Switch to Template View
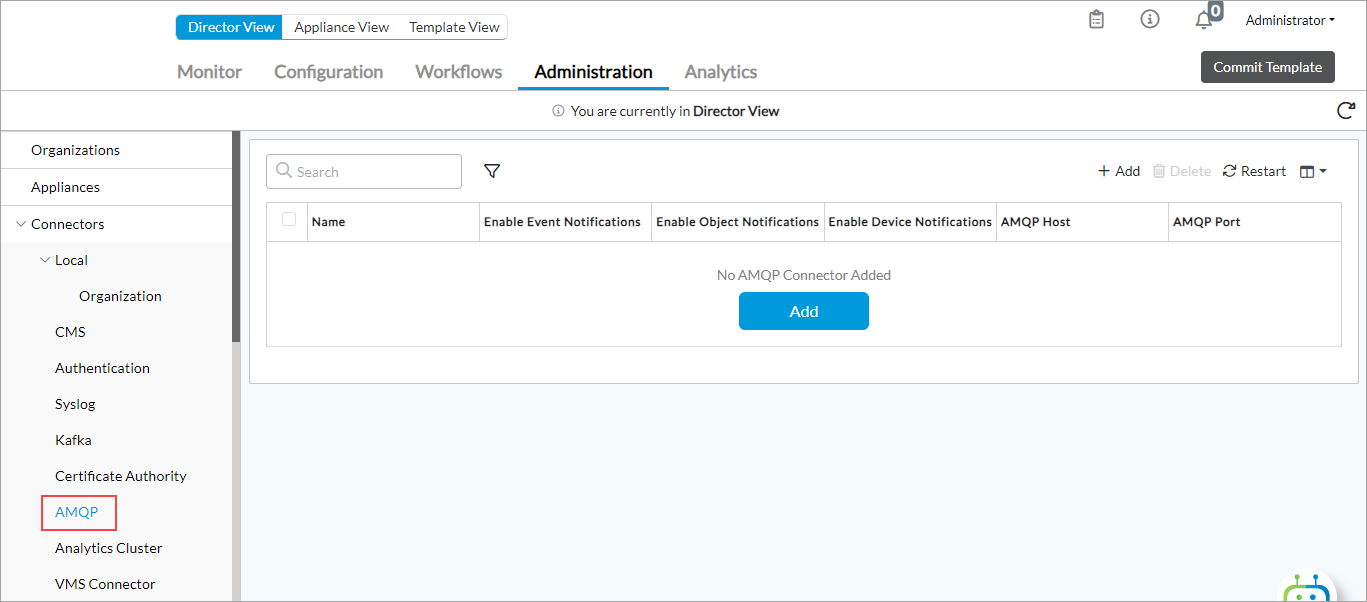The image size is (1367, 602). coord(454,27)
